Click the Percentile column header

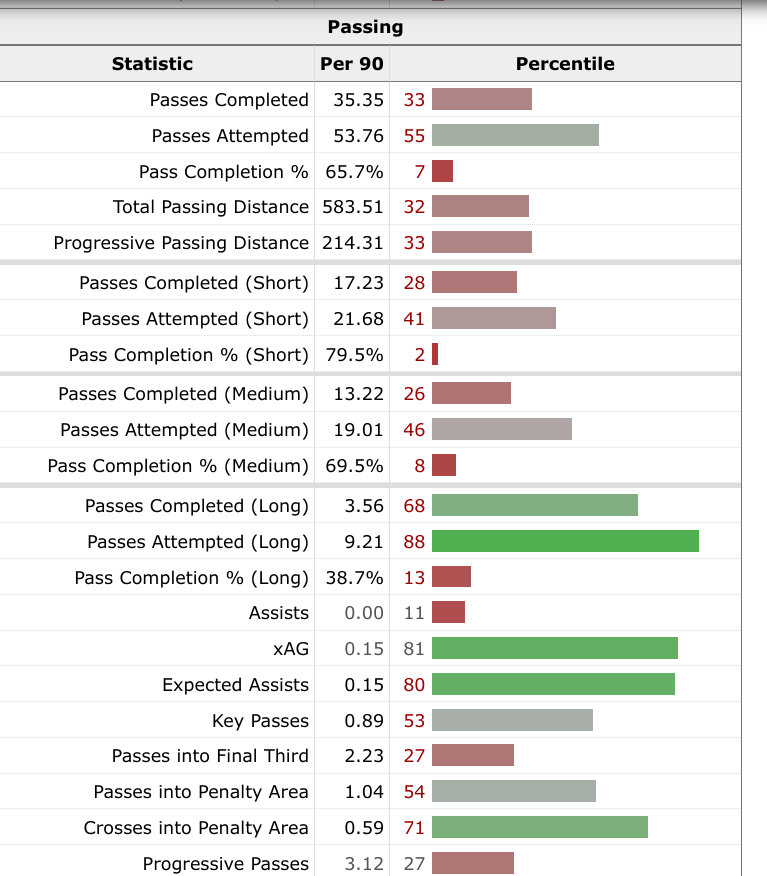pyautogui.click(x=565, y=64)
